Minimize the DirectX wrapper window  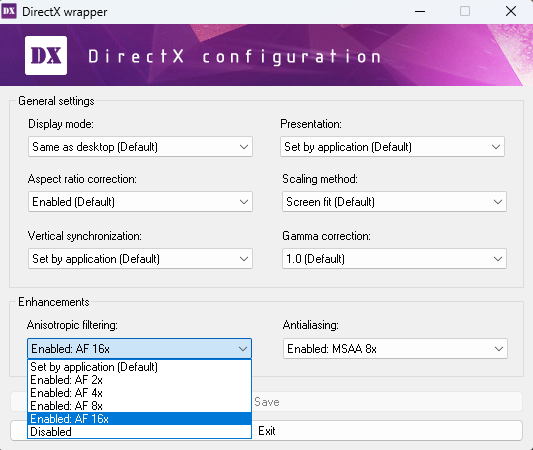tap(420, 12)
